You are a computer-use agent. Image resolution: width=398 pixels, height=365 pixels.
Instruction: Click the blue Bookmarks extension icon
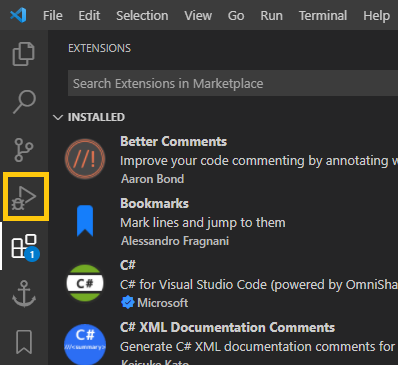(x=85, y=221)
